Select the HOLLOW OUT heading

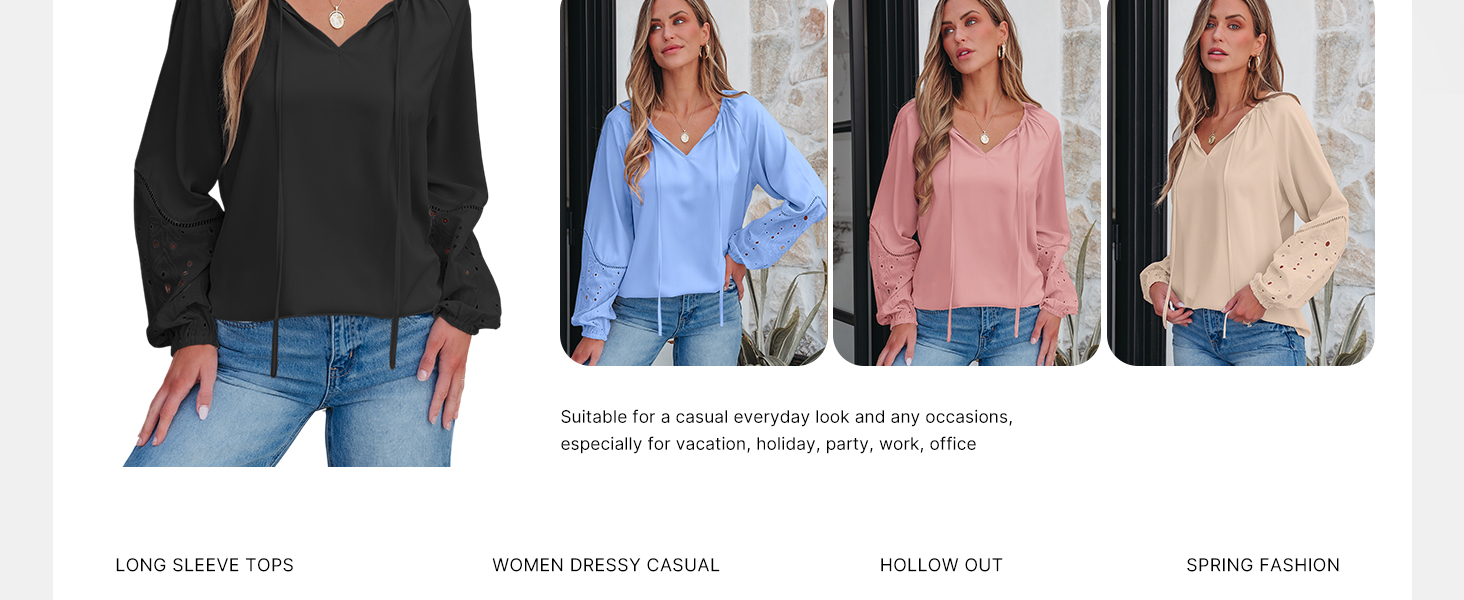[941, 565]
